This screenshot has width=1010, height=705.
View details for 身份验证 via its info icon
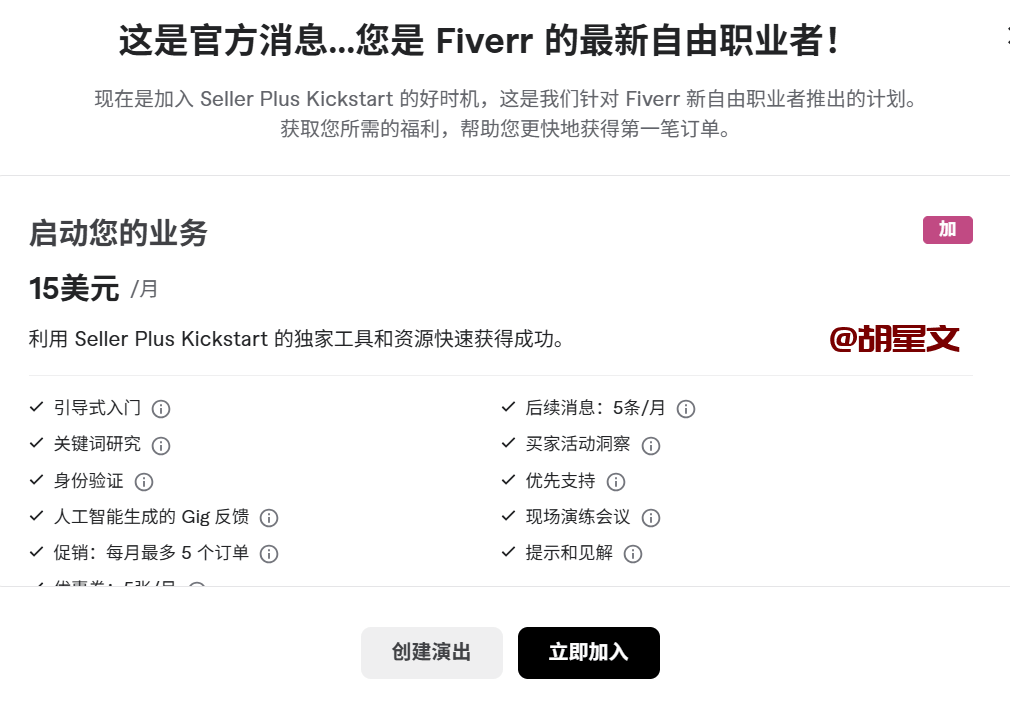coord(144,481)
